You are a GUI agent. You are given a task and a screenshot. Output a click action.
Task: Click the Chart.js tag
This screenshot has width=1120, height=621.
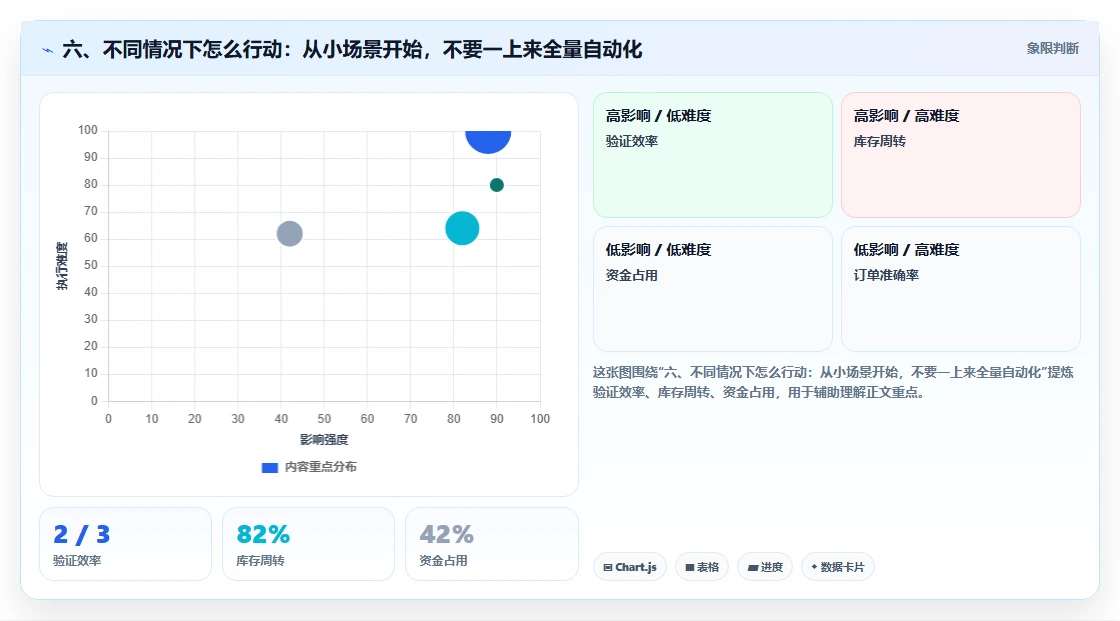pyautogui.click(x=630, y=567)
